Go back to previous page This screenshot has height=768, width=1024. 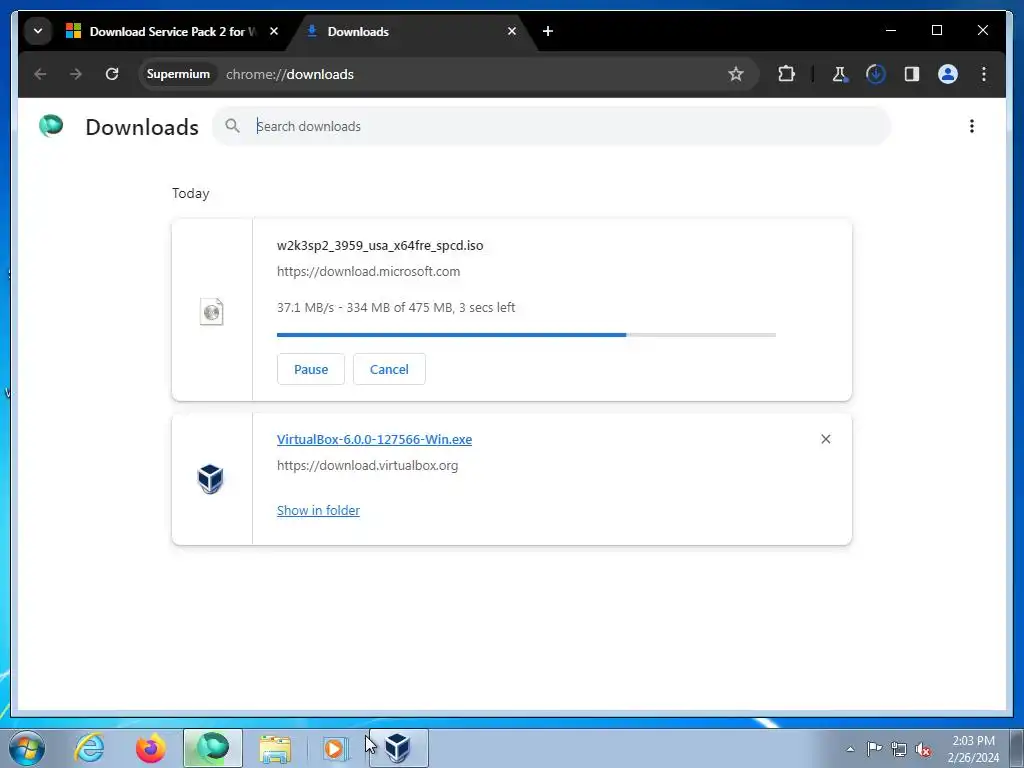pyautogui.click(x=40, y=74)
